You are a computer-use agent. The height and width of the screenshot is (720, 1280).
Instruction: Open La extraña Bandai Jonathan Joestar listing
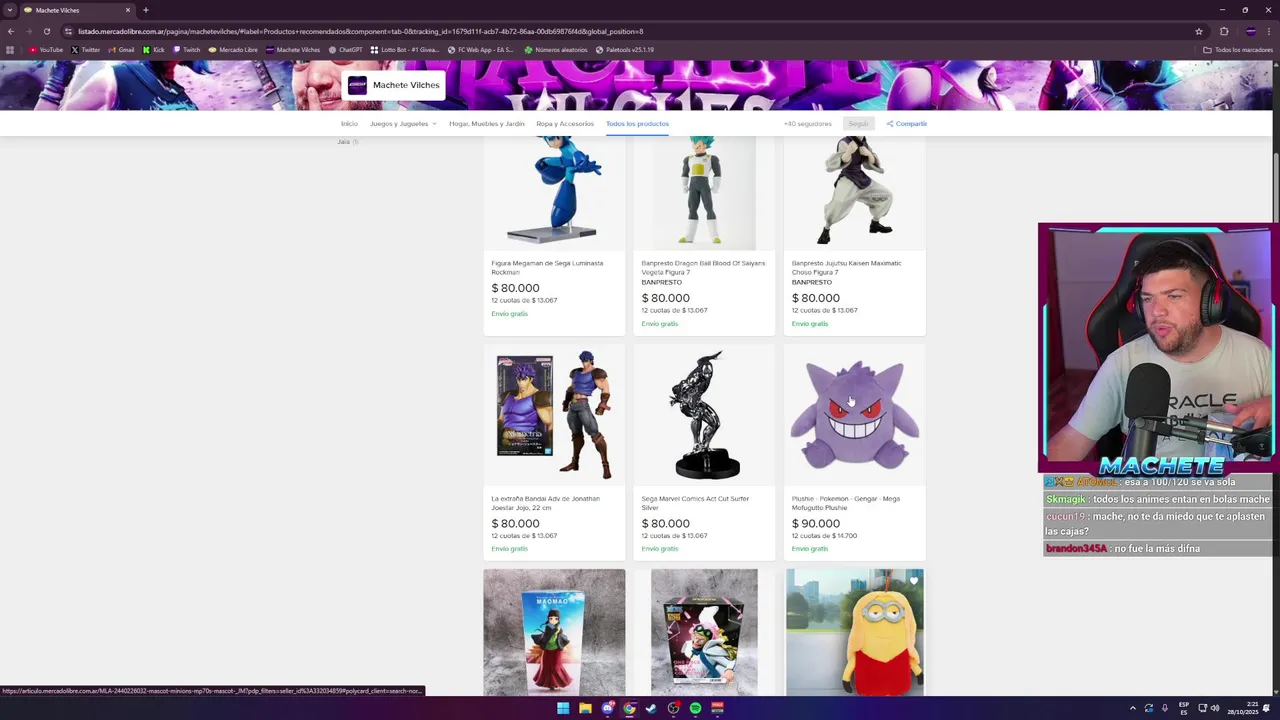pyautogui.click(x=546, y=503)
